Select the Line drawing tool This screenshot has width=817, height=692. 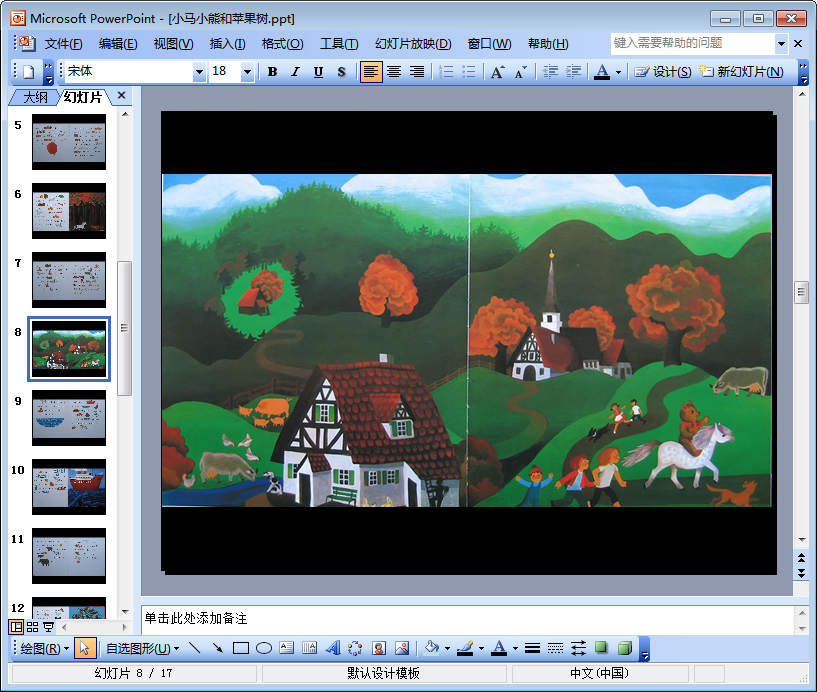click(195, 648)
